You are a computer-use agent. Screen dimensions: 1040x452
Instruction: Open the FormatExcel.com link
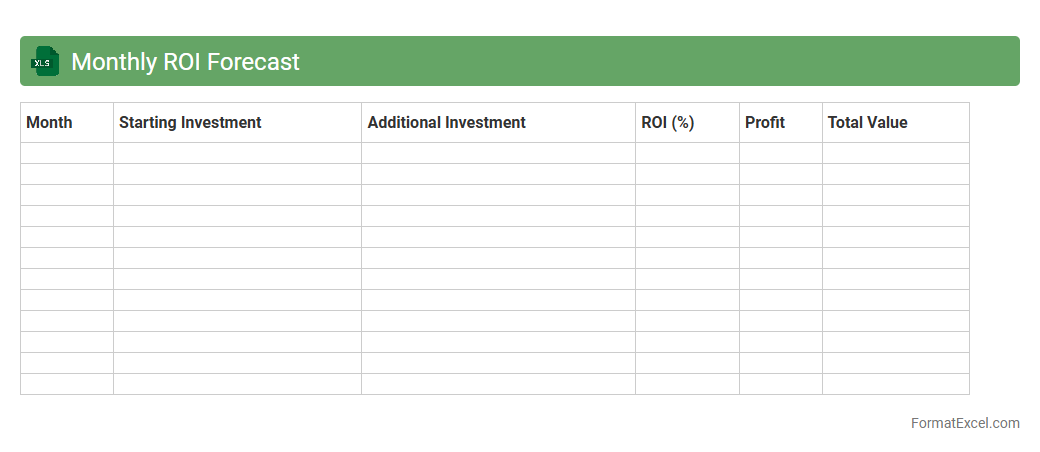965,423
